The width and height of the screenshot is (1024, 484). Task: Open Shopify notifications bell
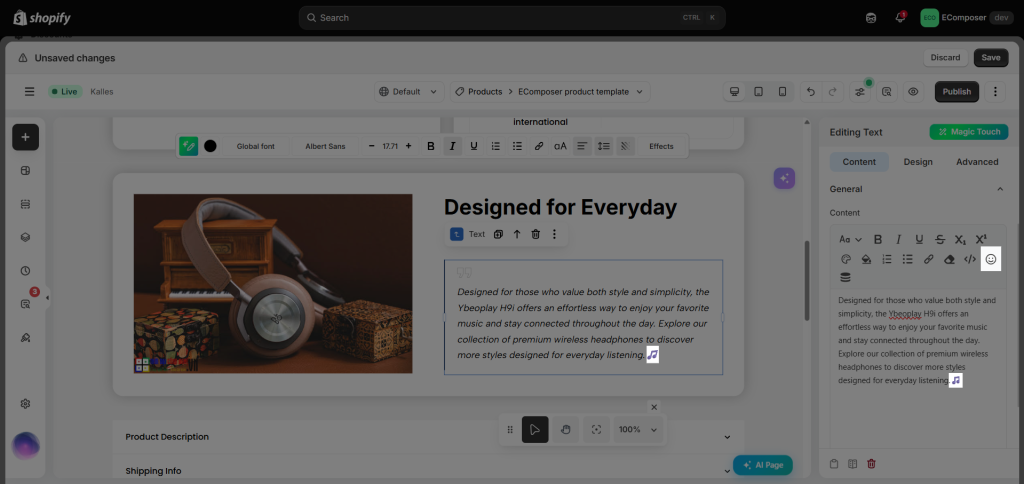point(900,18)
